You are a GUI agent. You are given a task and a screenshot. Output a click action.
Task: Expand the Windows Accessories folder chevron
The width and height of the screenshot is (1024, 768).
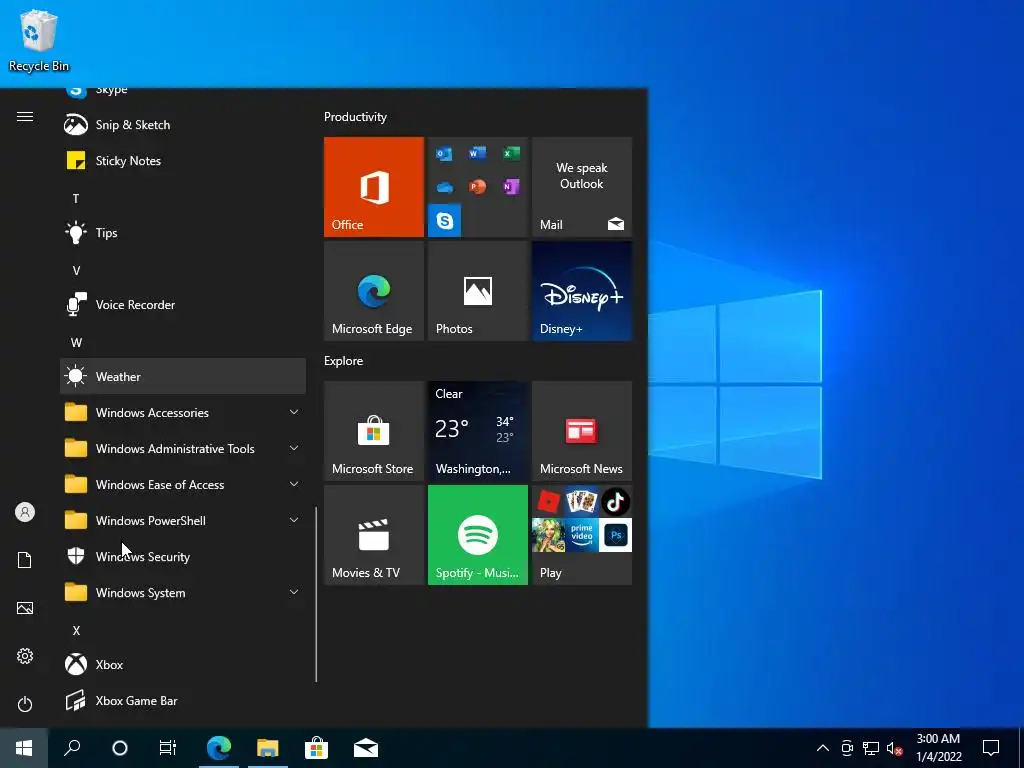[294, 412]
